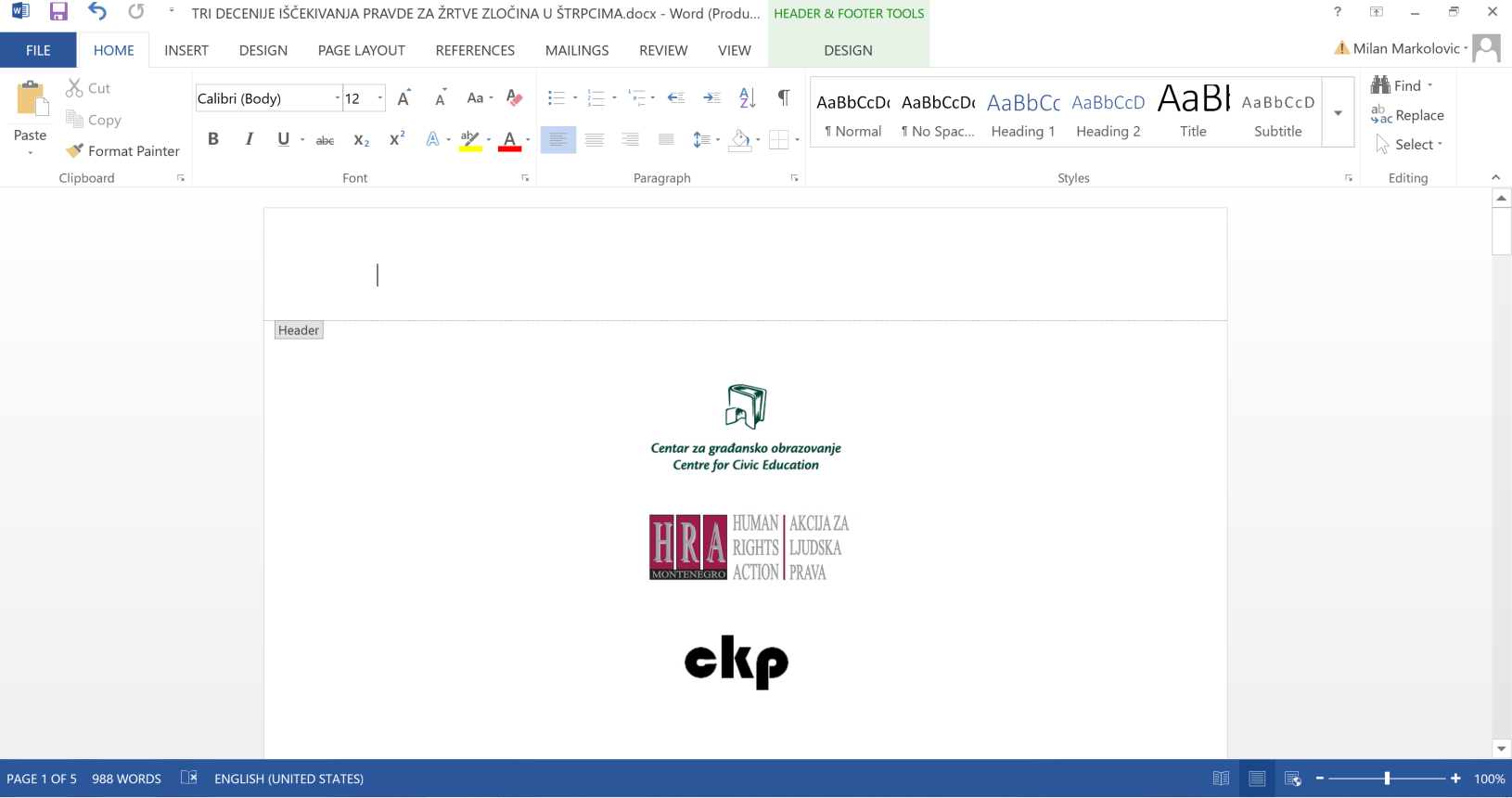1512x798 pixels.
Task: Switch to Print Layout view
Action: 1257,779
